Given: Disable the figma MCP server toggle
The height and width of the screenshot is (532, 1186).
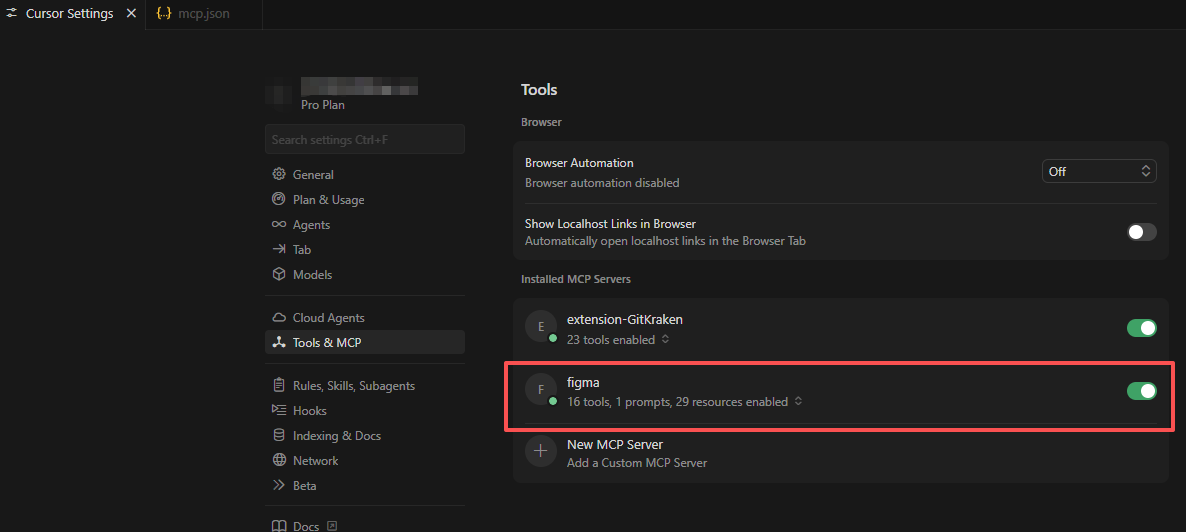Looking at the screenshot, I should [1141, 390].
